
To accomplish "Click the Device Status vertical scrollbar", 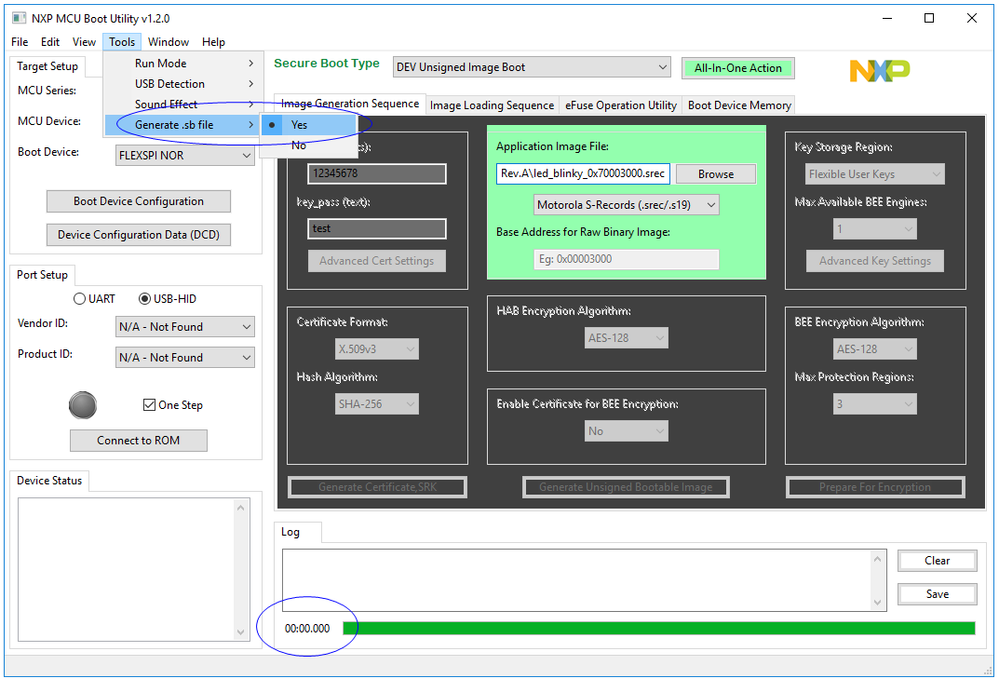I will (241, 570).
